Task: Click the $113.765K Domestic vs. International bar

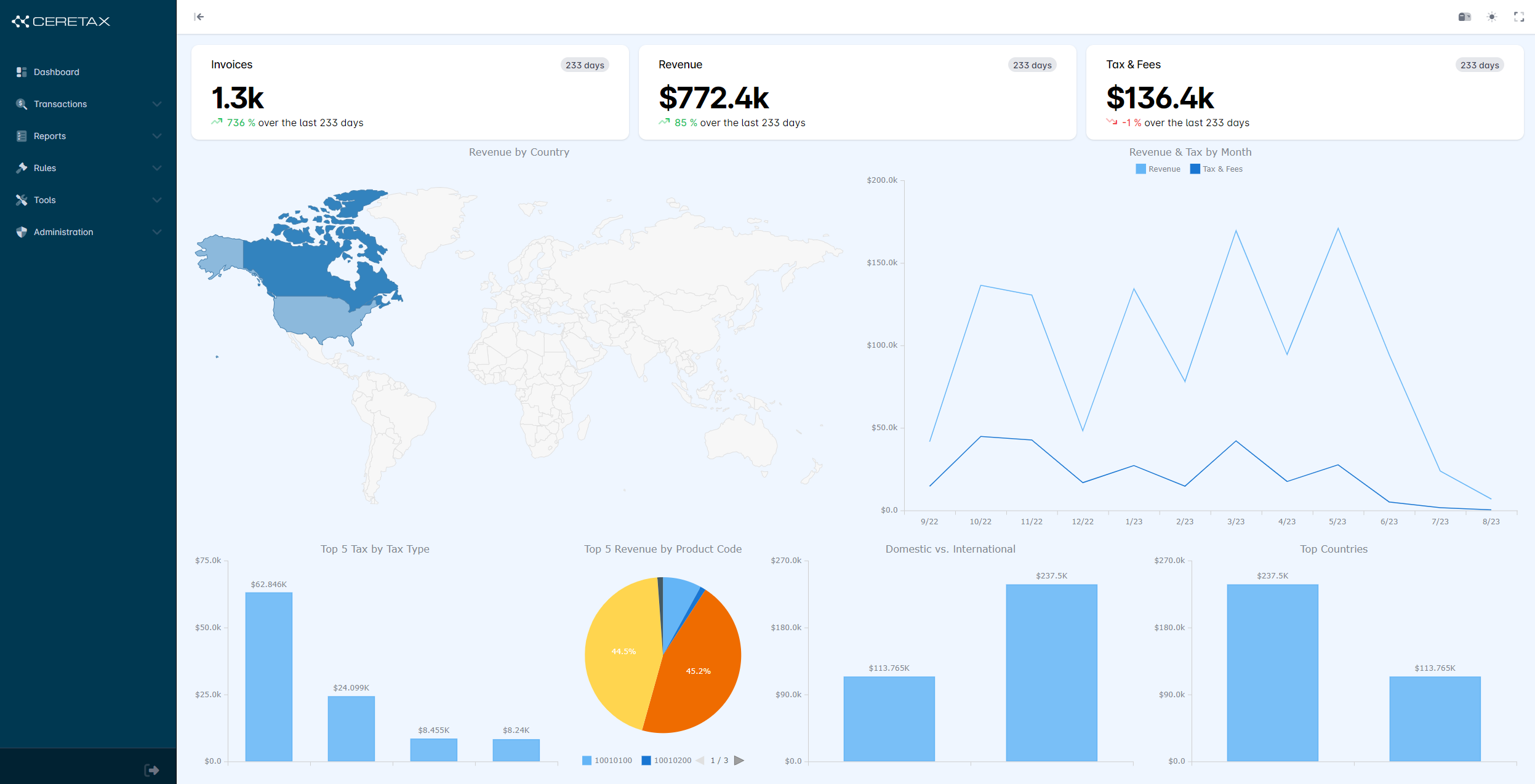Action: tap(889, 719)
